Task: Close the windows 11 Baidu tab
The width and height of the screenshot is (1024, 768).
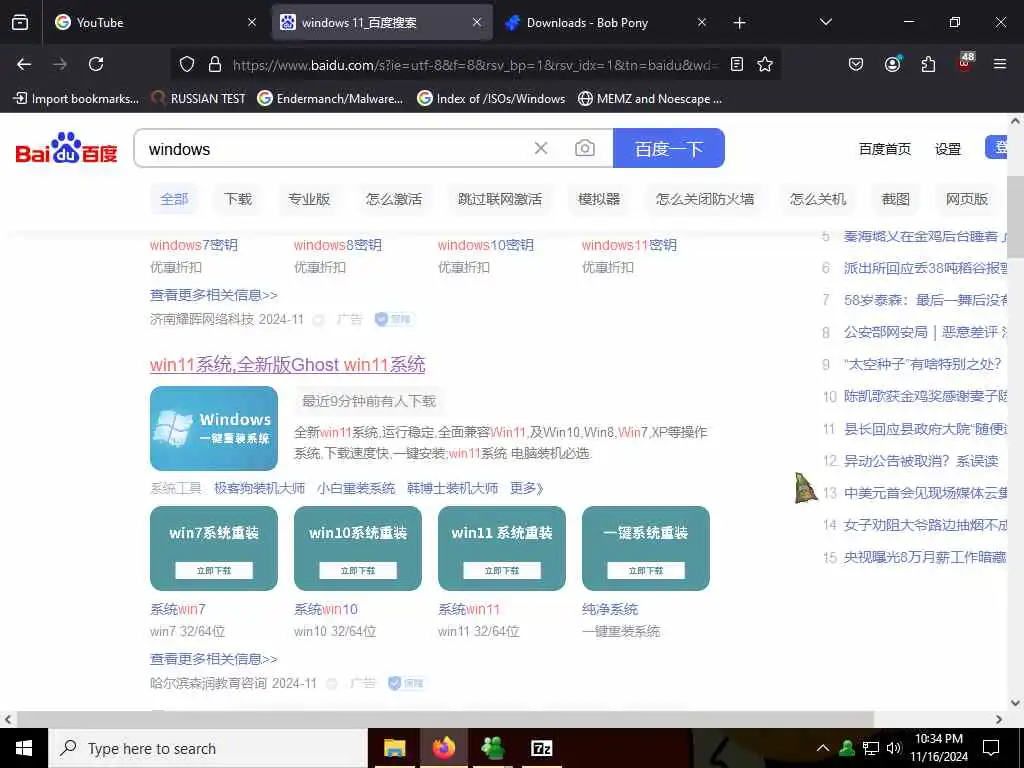Action: 477,22
